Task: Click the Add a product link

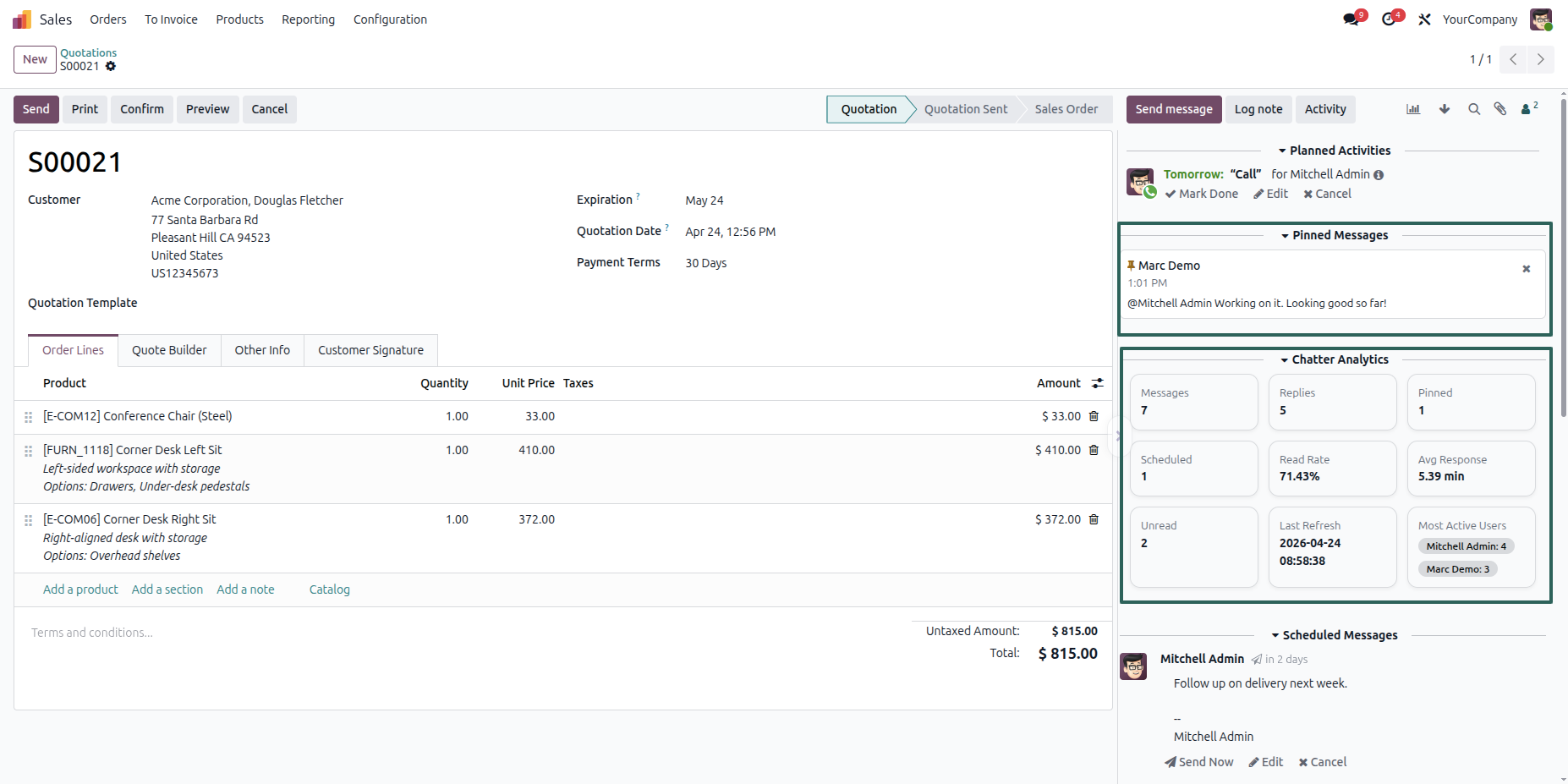Action: coord(80,589)
